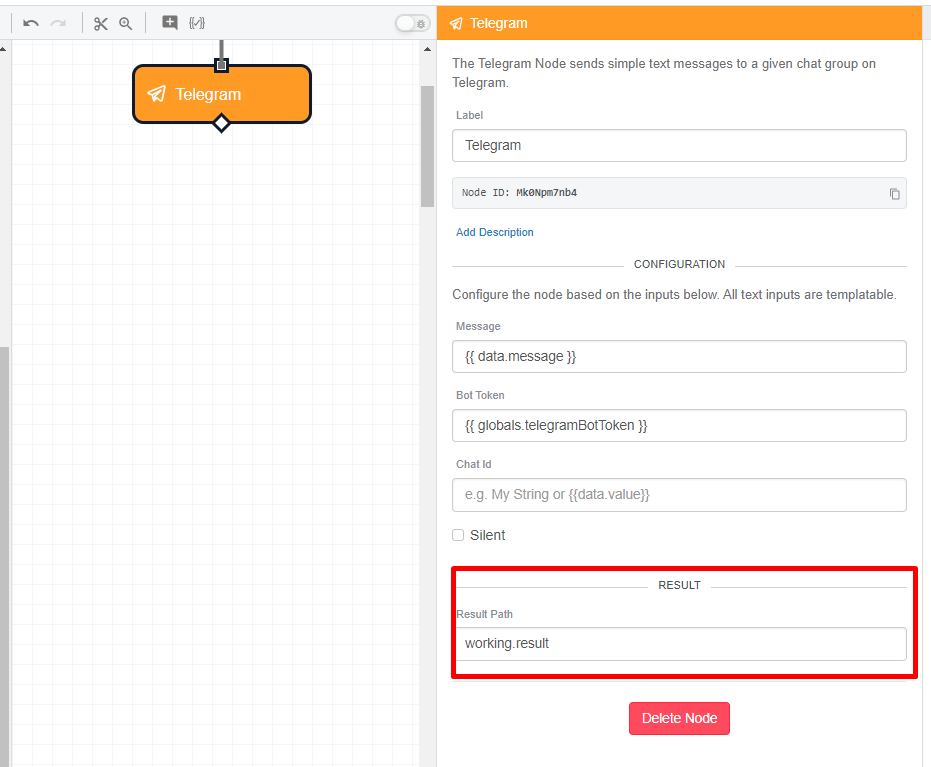The height and width of the screenshot is (767, 931).
Task: Click into the Label input field
Action: point(679,145)
